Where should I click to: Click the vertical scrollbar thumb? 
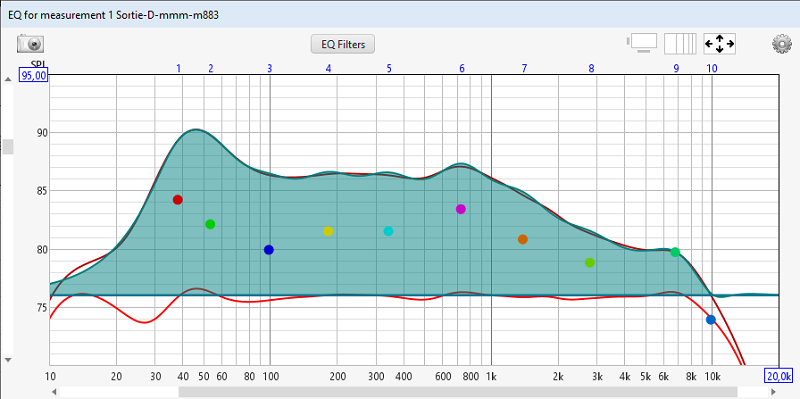coord(8,146)
